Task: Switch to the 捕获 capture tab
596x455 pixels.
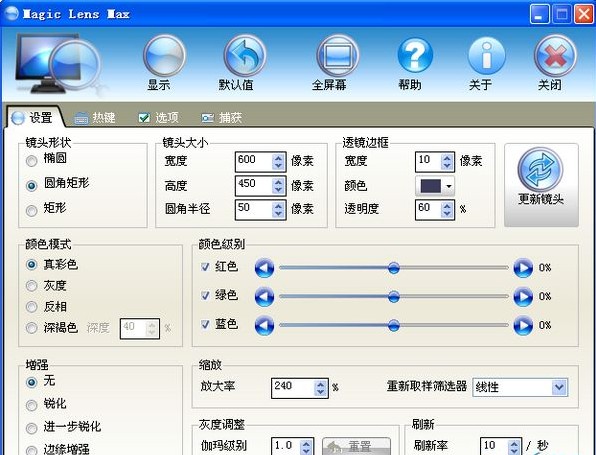Action: click(x=222, y=117)
